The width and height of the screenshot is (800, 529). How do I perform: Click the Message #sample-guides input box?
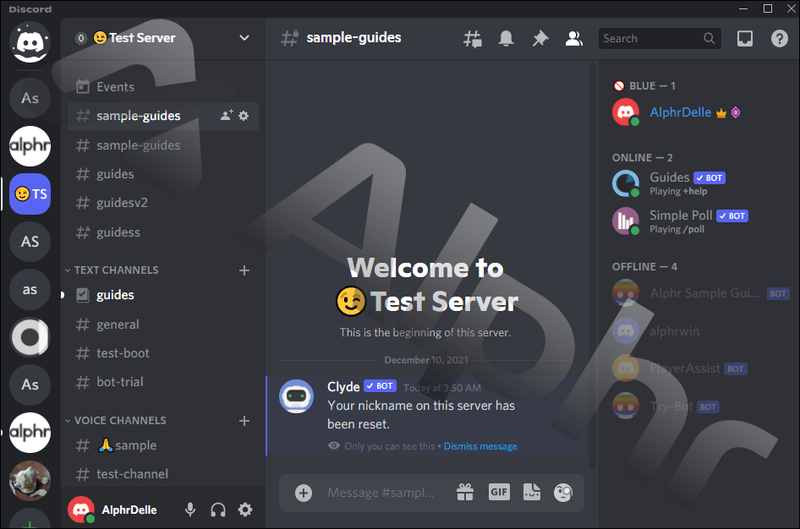pos(382,493)
